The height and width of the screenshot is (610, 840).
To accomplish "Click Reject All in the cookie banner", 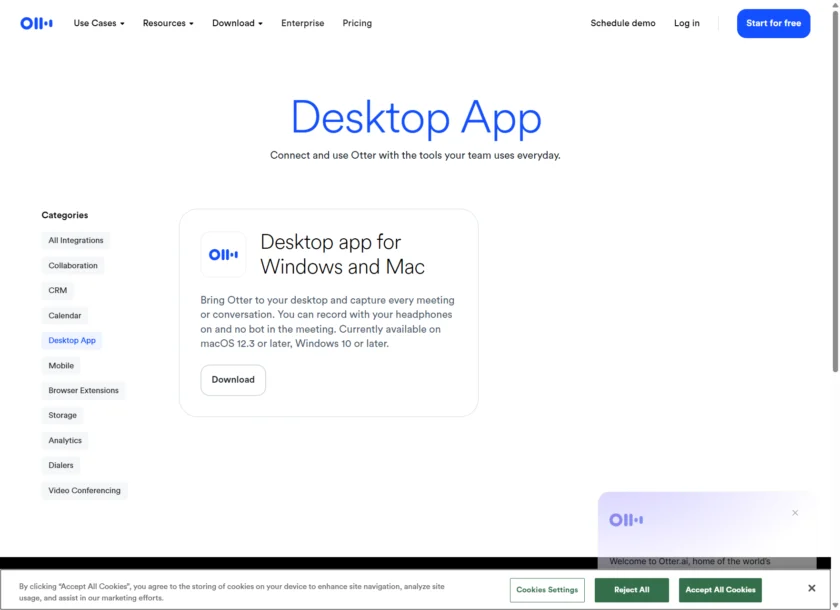I will (631, 590).
